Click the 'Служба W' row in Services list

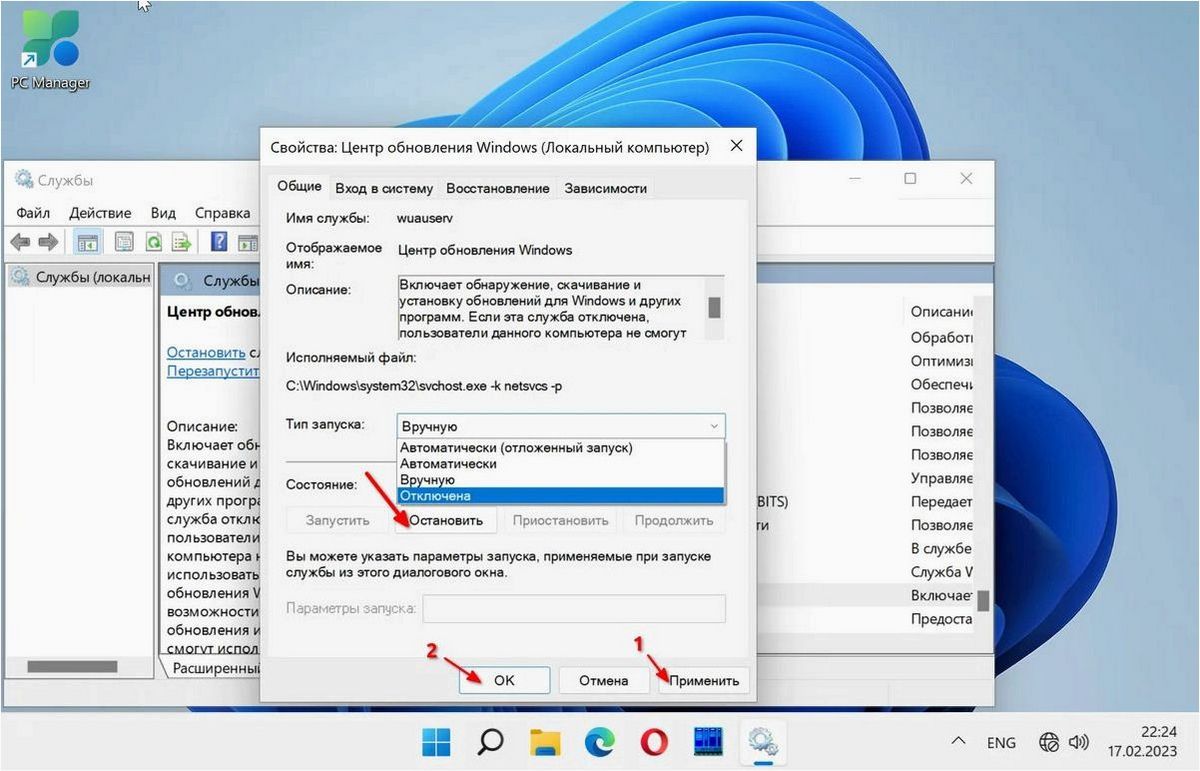941,572
